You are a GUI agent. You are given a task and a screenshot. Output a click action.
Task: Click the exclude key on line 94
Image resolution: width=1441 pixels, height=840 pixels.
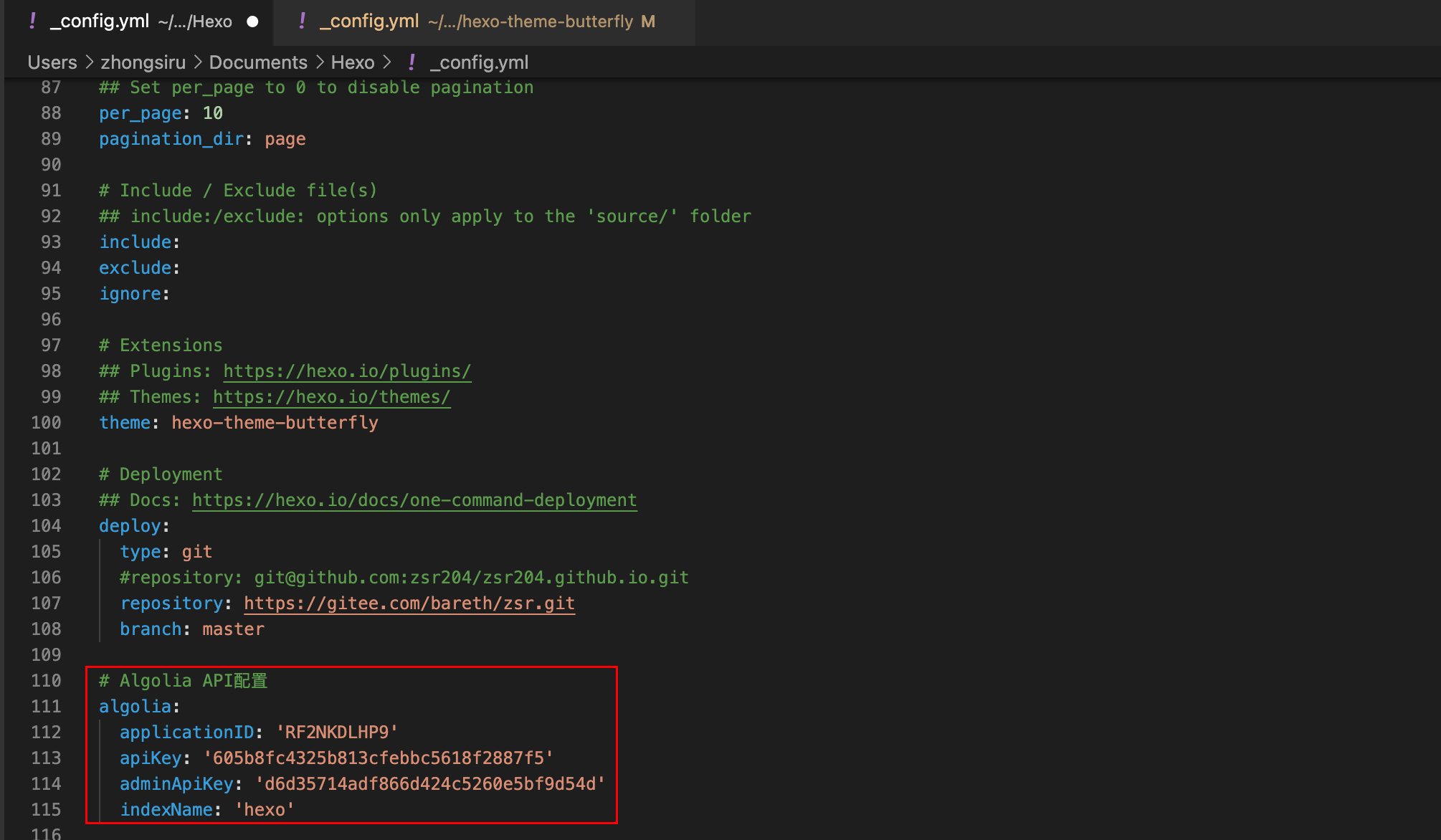[135, 268]
